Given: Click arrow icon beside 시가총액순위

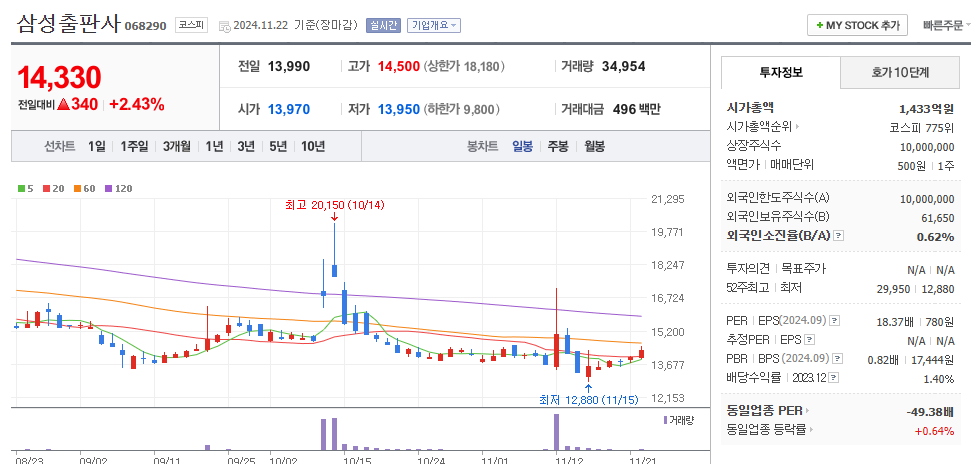Looking at the screenshot, I should pos(798,127).
